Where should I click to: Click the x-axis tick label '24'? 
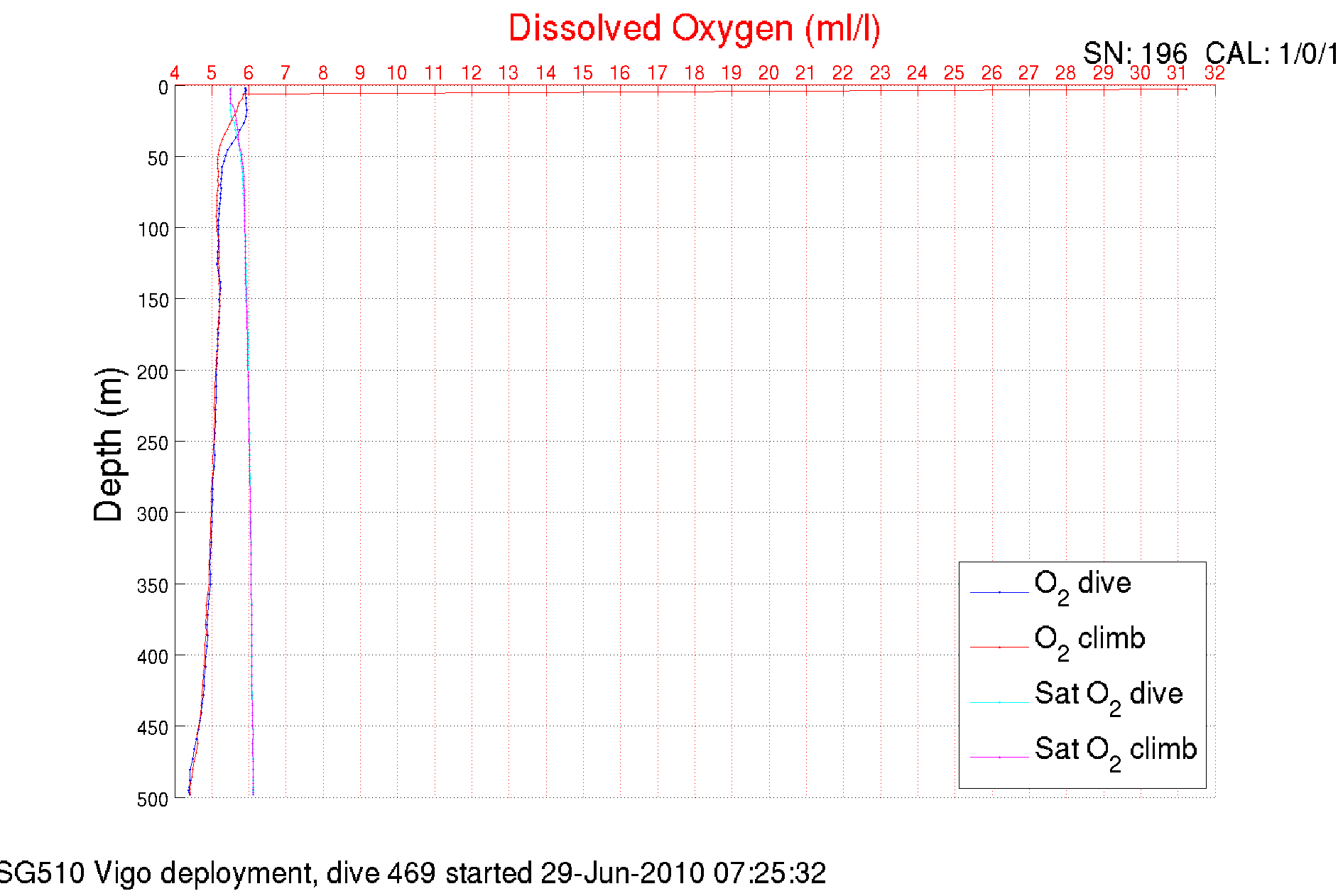tap(917, 73)
